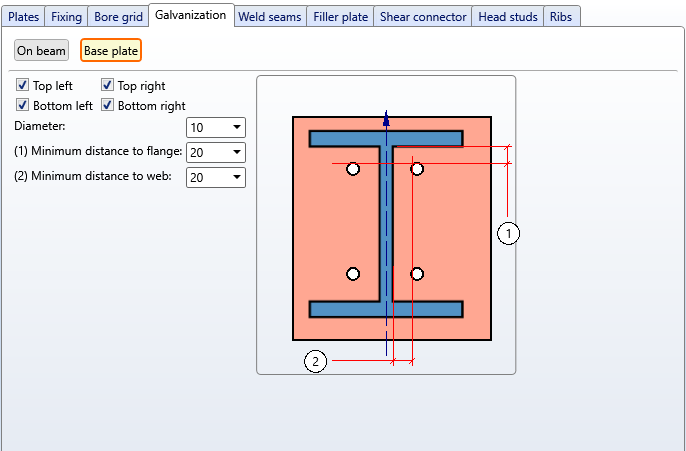Open the Head studs tab

508,16
